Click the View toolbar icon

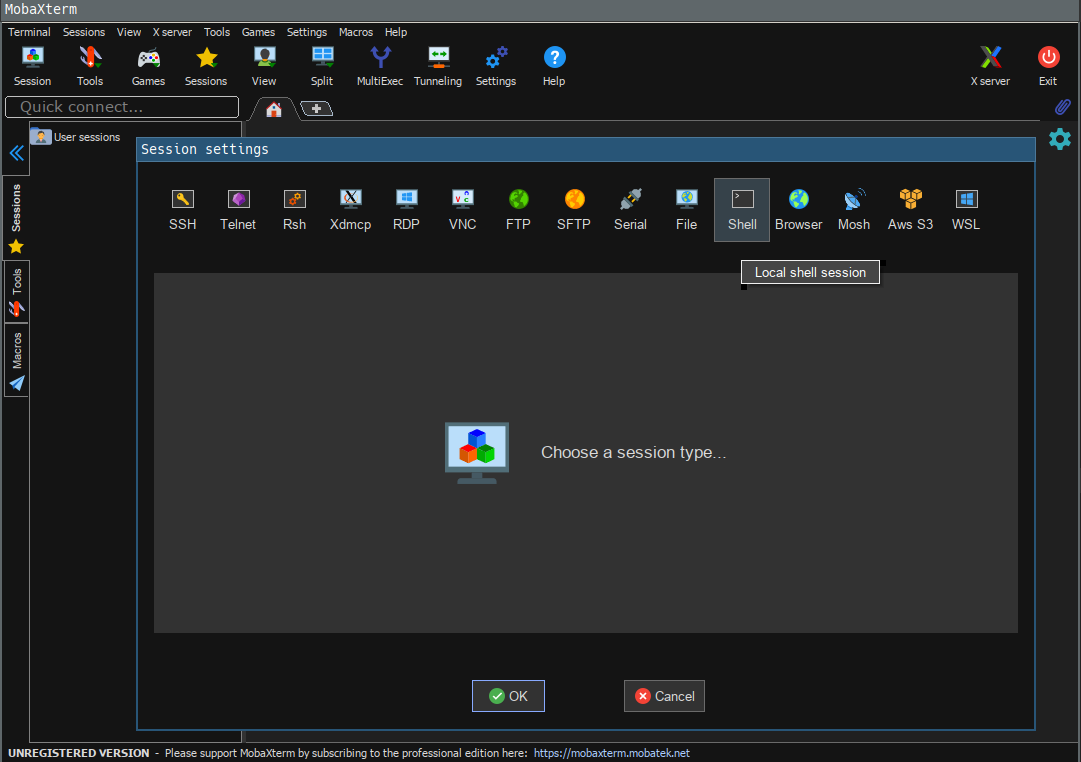[264, 66]
